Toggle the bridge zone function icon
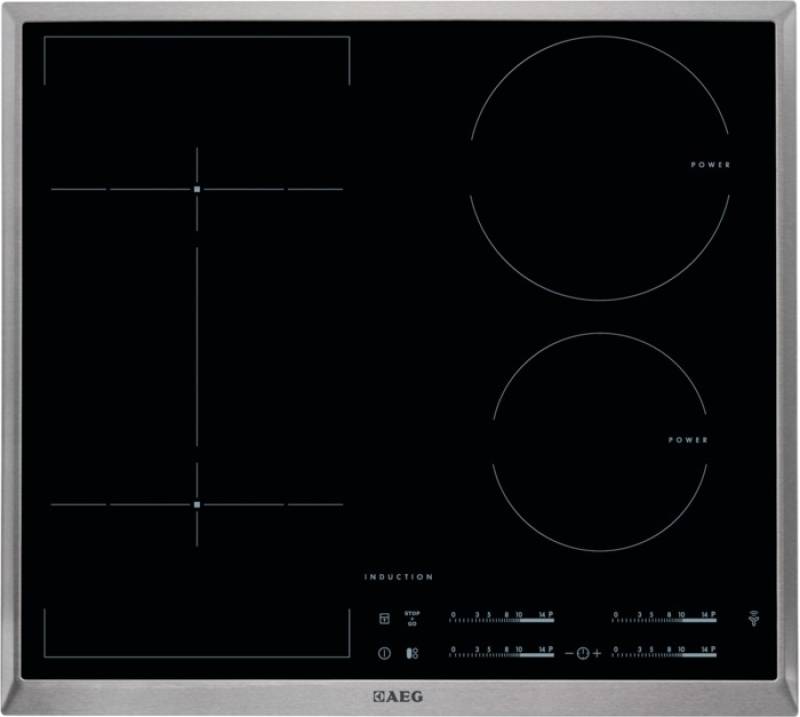Image resolution: width=800 pixels, height=717 pixels. coord(412,653)
